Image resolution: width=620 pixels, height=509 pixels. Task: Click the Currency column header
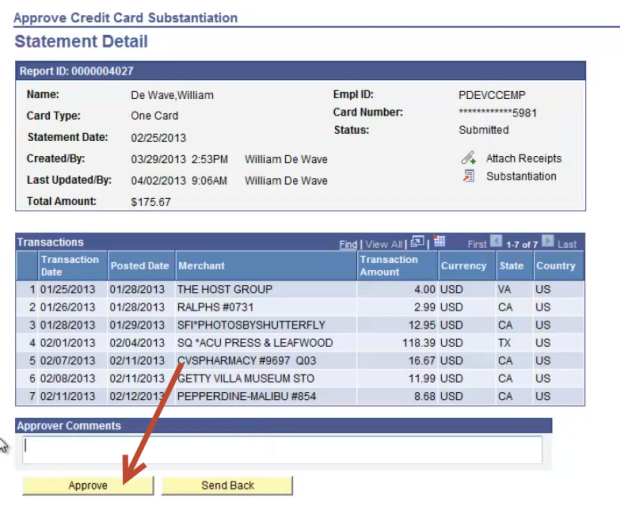[463, 266]
